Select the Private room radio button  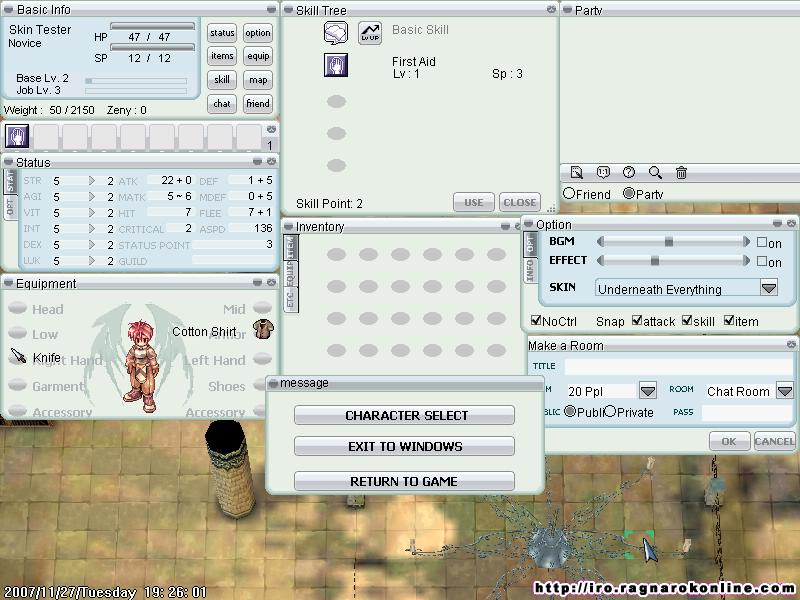coord(610,411)
